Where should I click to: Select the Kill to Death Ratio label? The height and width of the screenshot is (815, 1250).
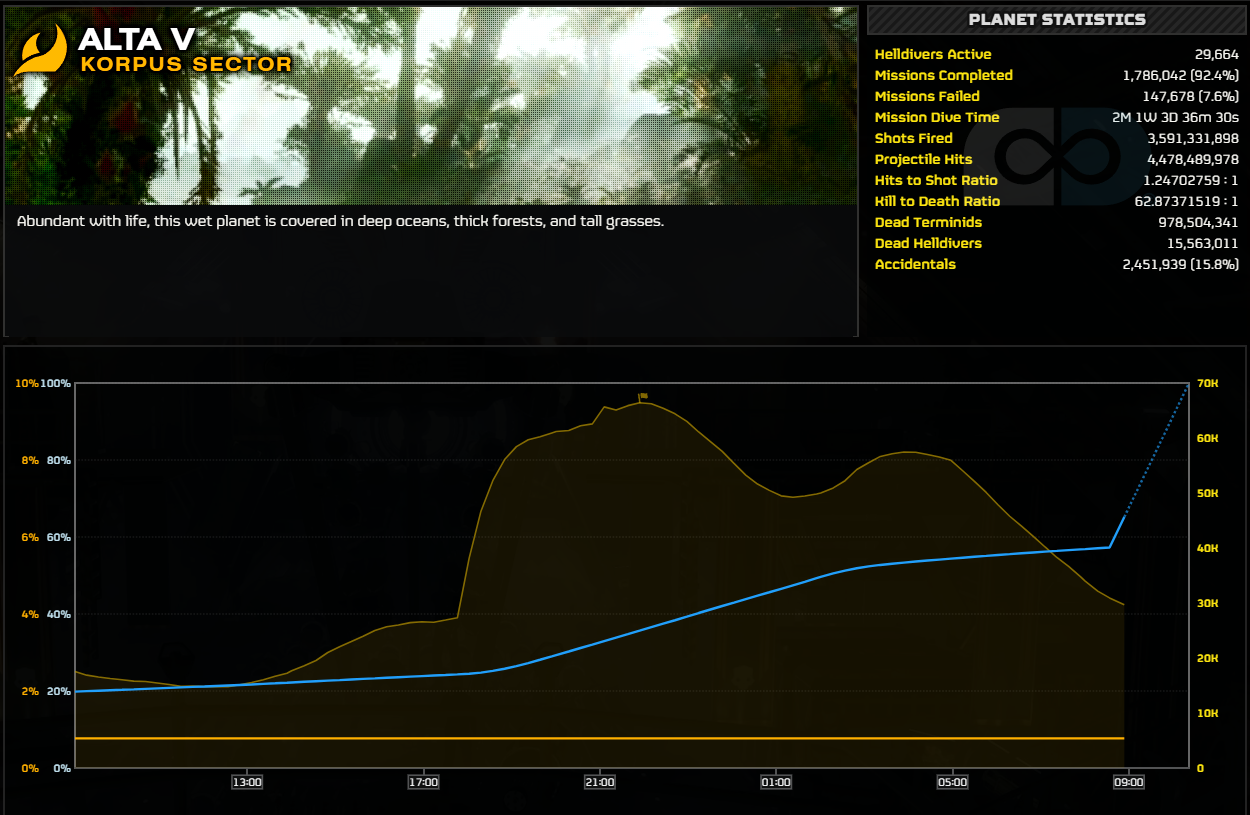937,201
